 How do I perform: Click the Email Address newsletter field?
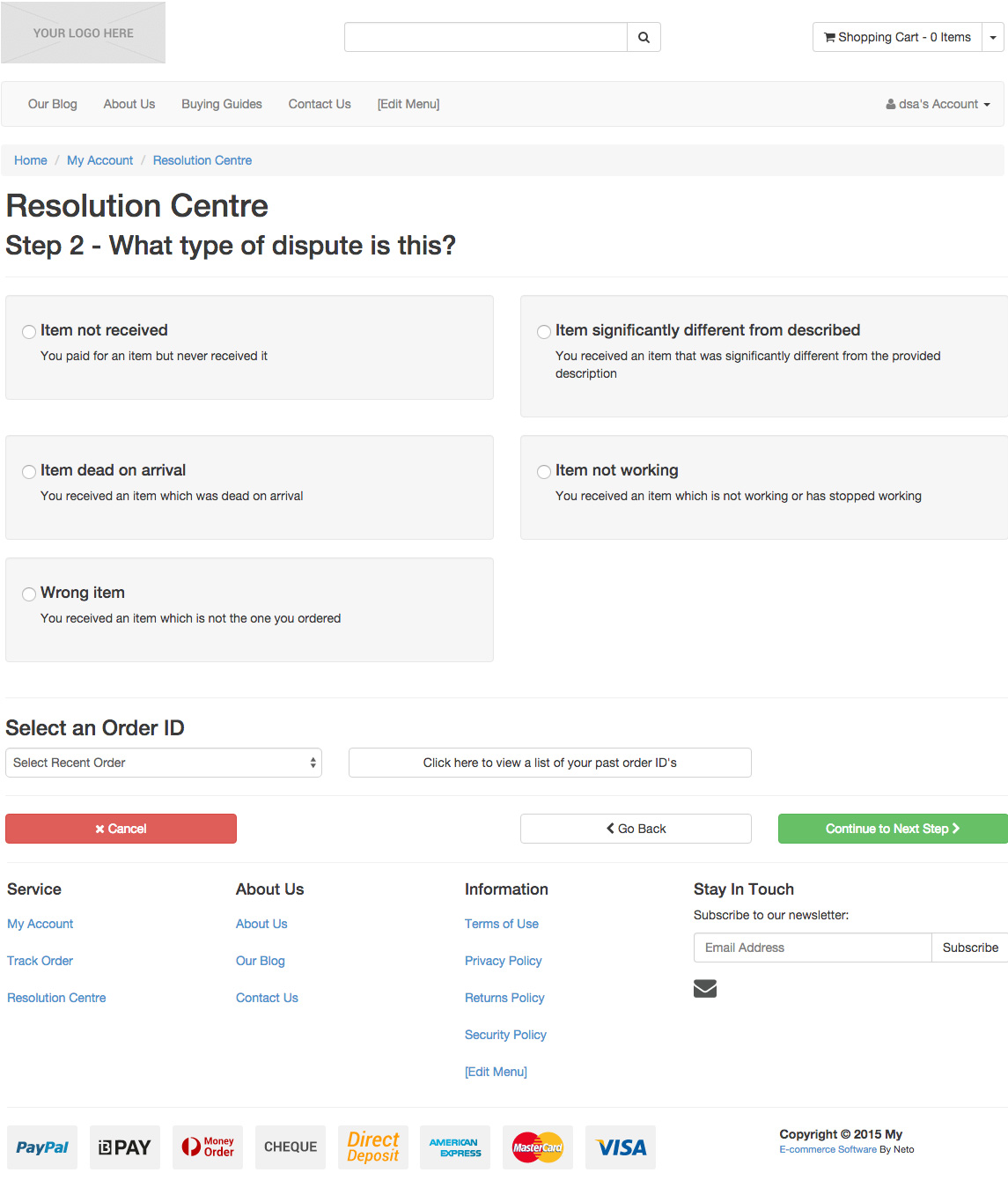[812, 948]
